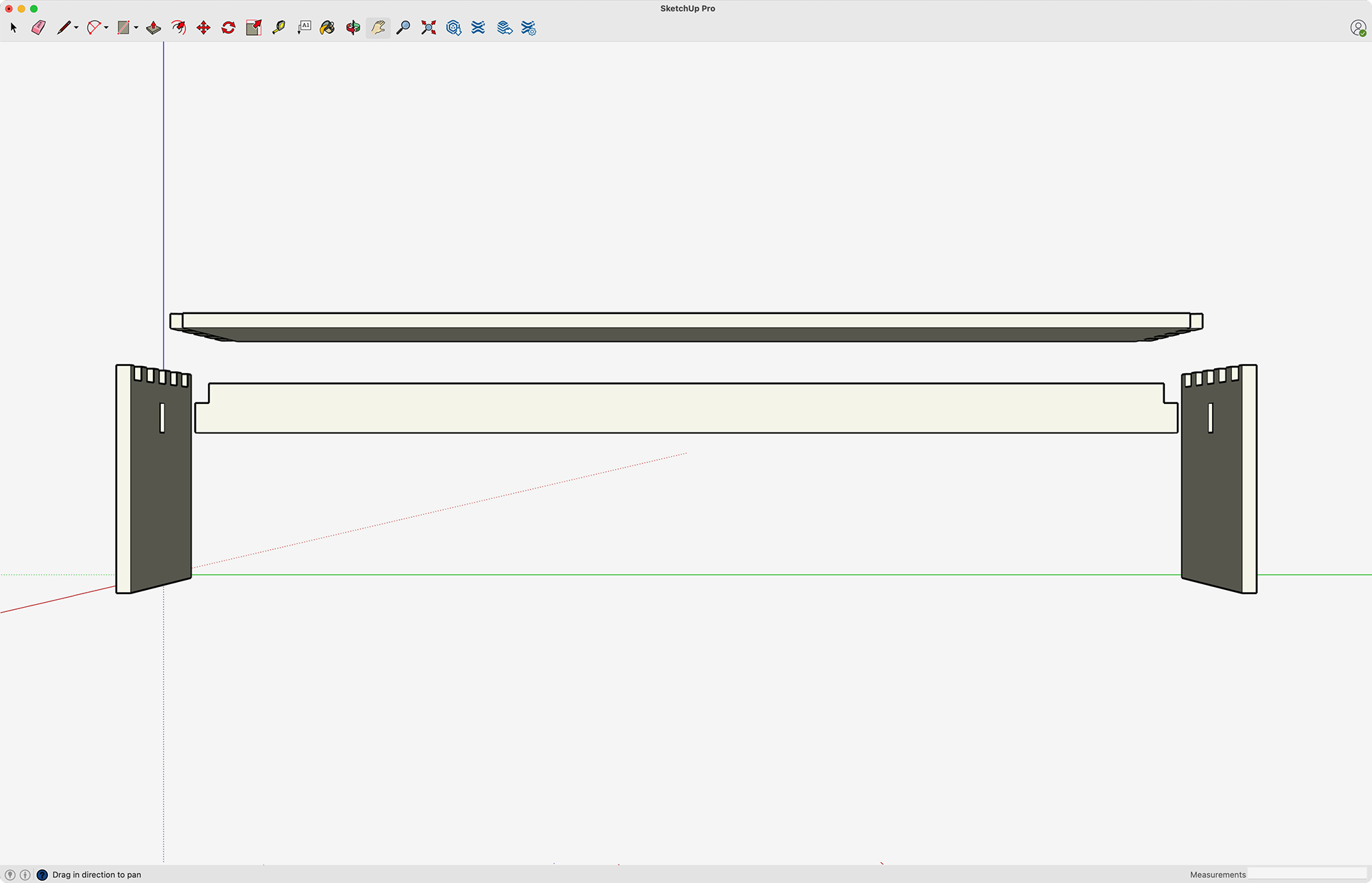Expand the Arc tool dropdown
Screen dimensions: 1372x883
(106, 28)
